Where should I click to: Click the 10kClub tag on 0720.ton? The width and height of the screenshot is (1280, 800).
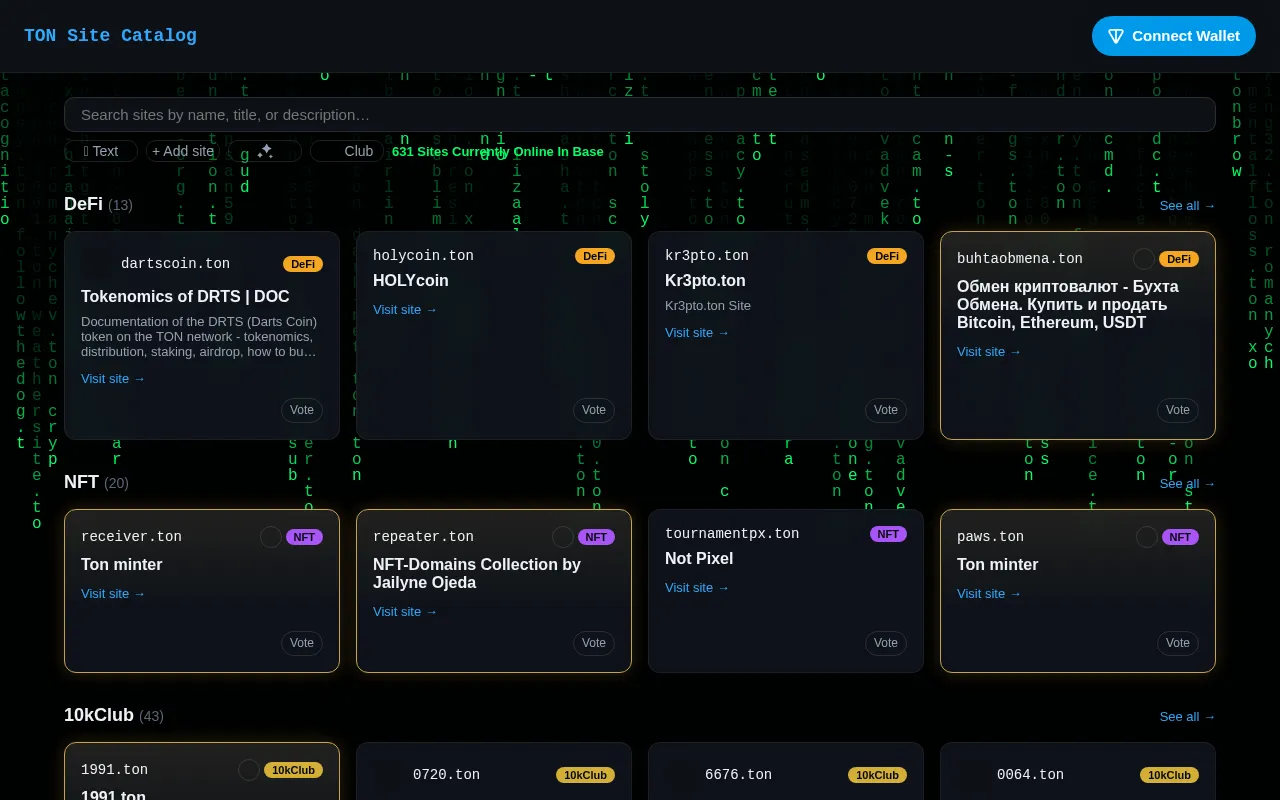point(585,775)
